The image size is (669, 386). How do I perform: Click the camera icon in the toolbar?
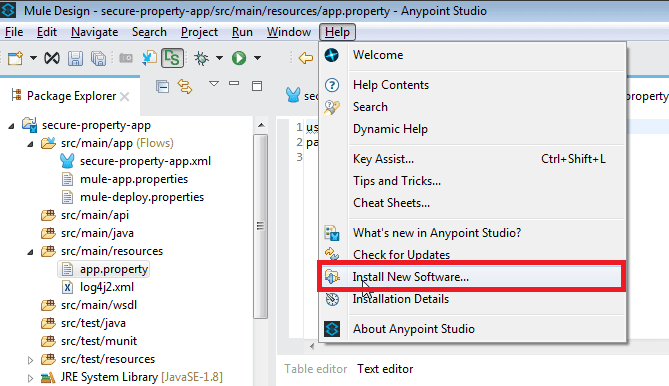point(125,58)
